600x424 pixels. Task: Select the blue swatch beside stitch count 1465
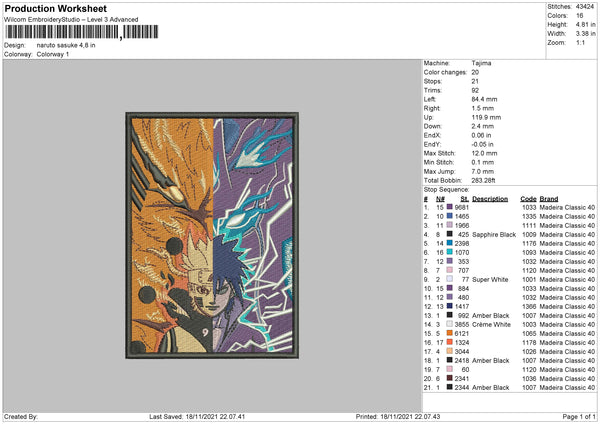tap(450, 216)
